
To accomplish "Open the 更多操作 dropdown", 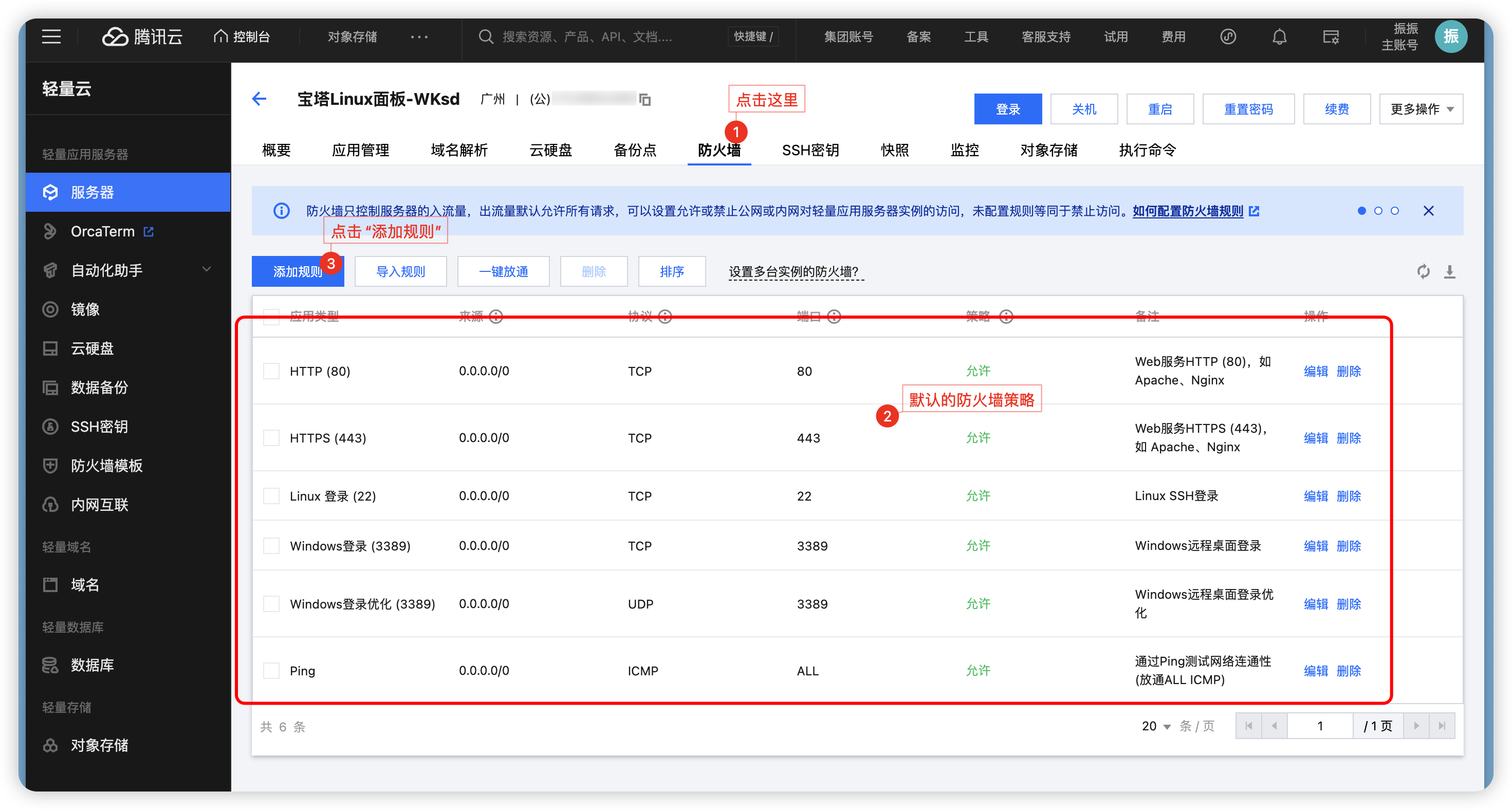I will pos(1421,109).
